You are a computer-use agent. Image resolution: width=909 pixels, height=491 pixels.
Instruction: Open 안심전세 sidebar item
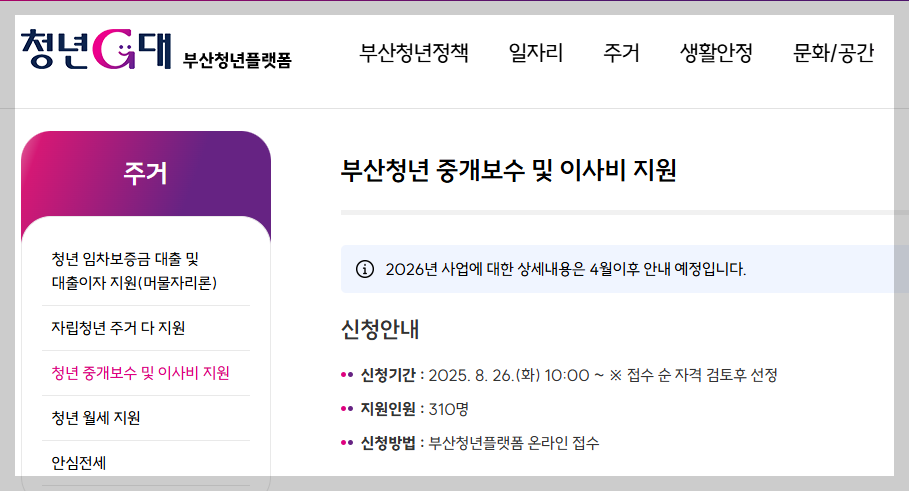(79, 463)
